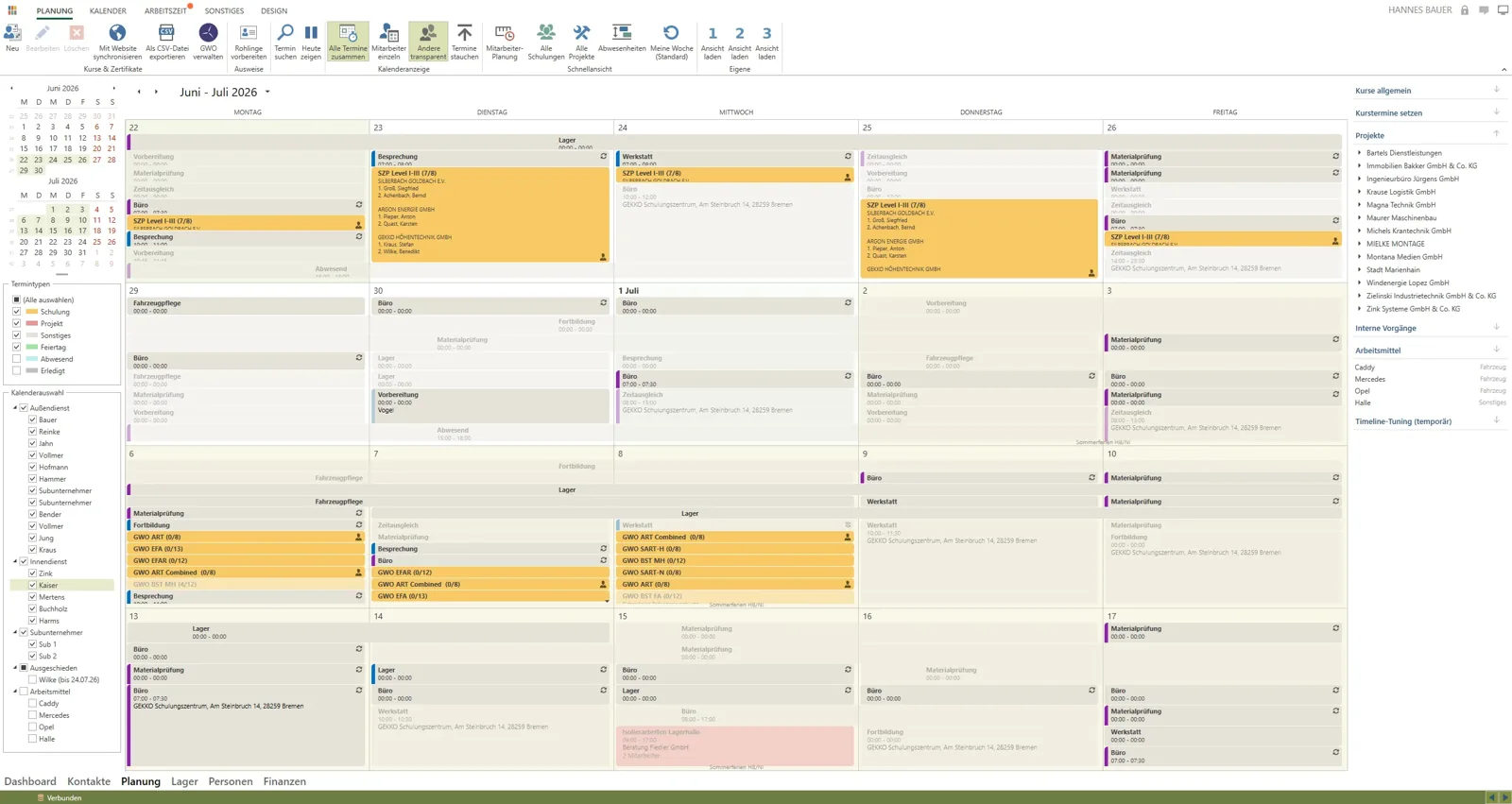Uncheck the Kaiser calendar checkbox
This screenshot has width=1512, height=804.
[32, 585]
